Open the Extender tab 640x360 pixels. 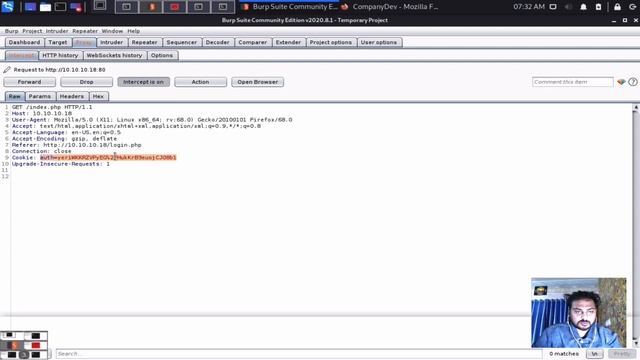click(288, 42)
